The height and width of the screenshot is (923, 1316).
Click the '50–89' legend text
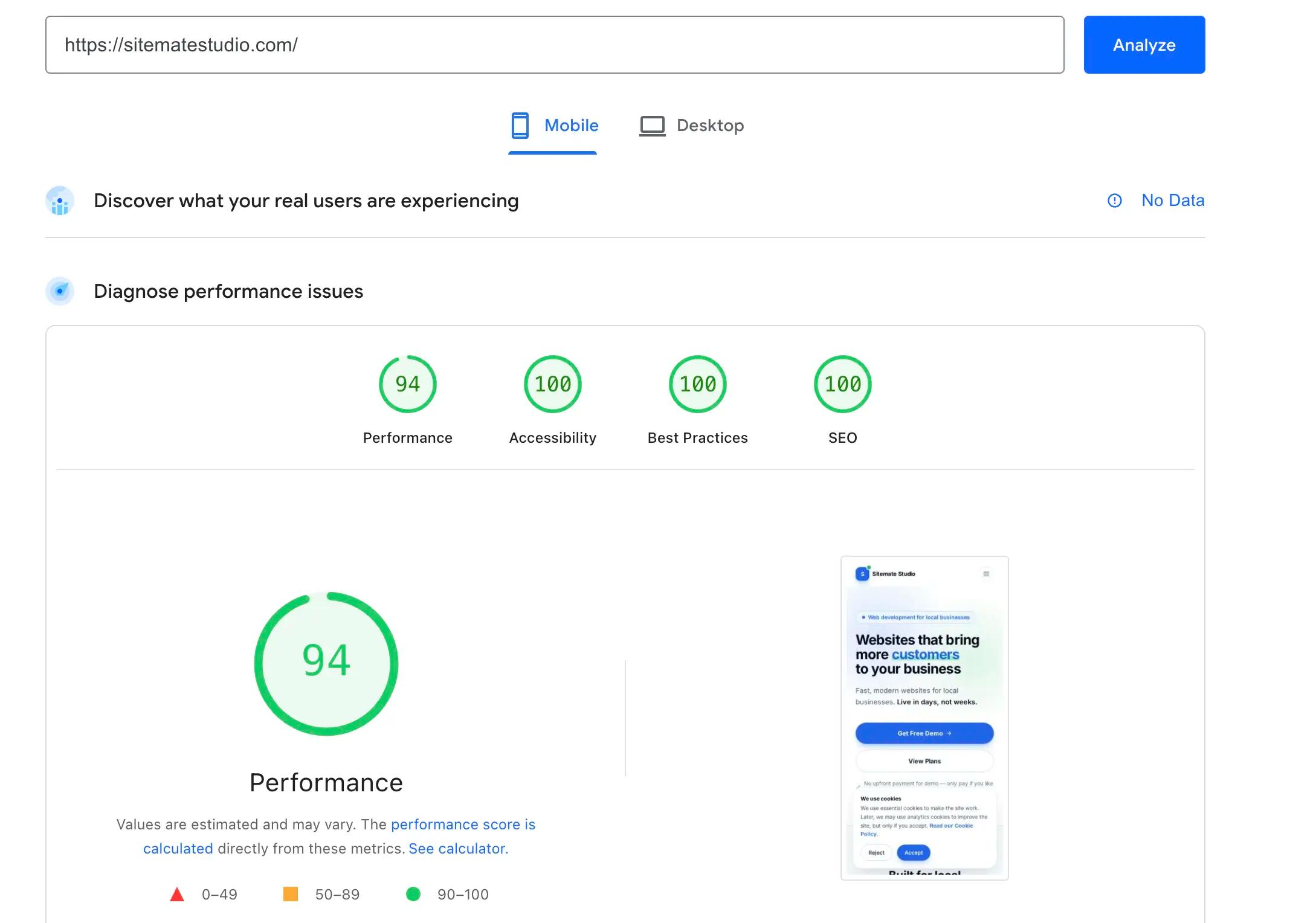tap(337, 895)
